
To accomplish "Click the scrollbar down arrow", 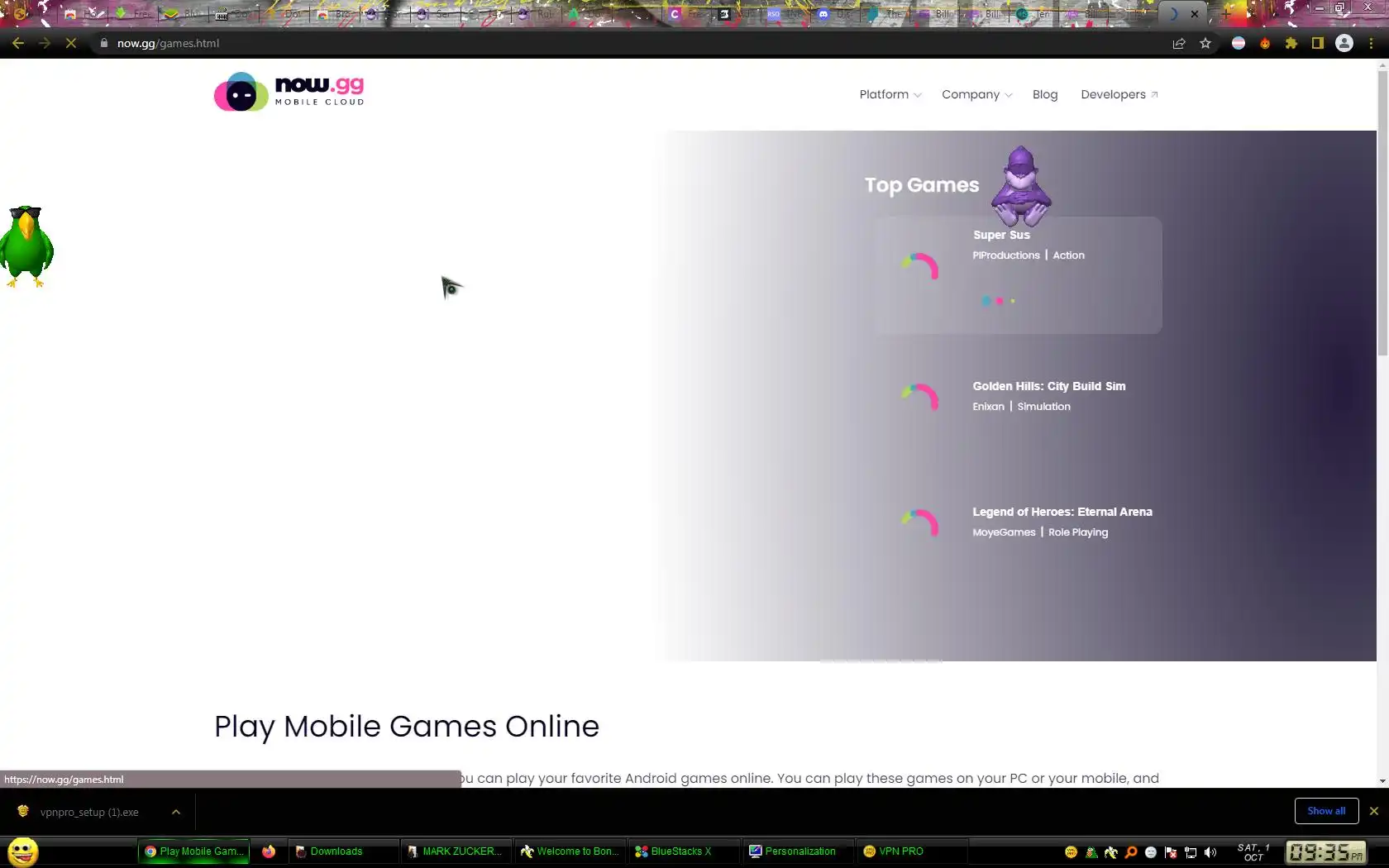I will [1382, 780].
